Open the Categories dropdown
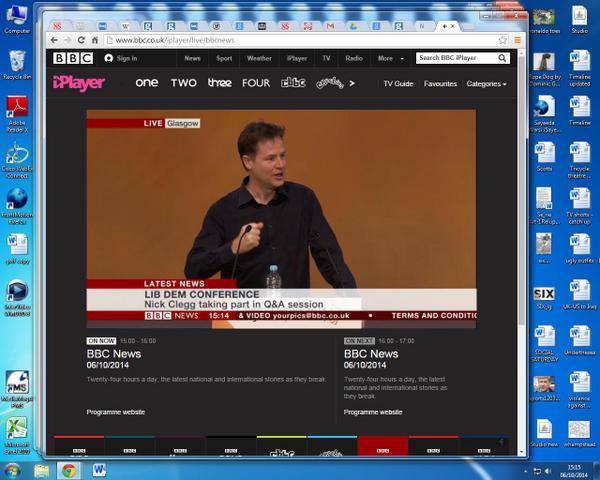Image resolution: width=600 pixels, height=480 pixels. 486,84
